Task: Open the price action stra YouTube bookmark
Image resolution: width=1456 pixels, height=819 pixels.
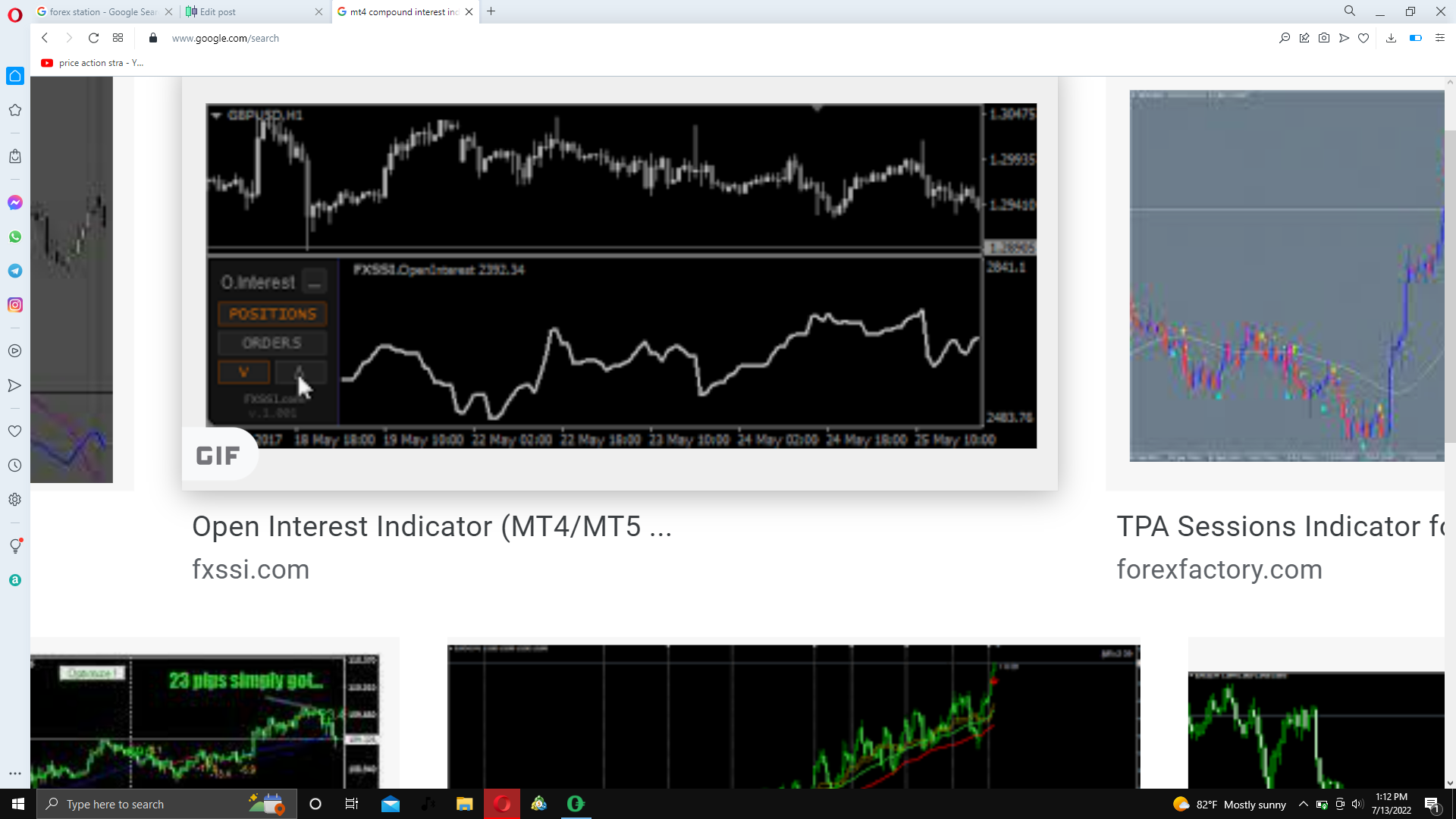Action: tap(93, 63)
